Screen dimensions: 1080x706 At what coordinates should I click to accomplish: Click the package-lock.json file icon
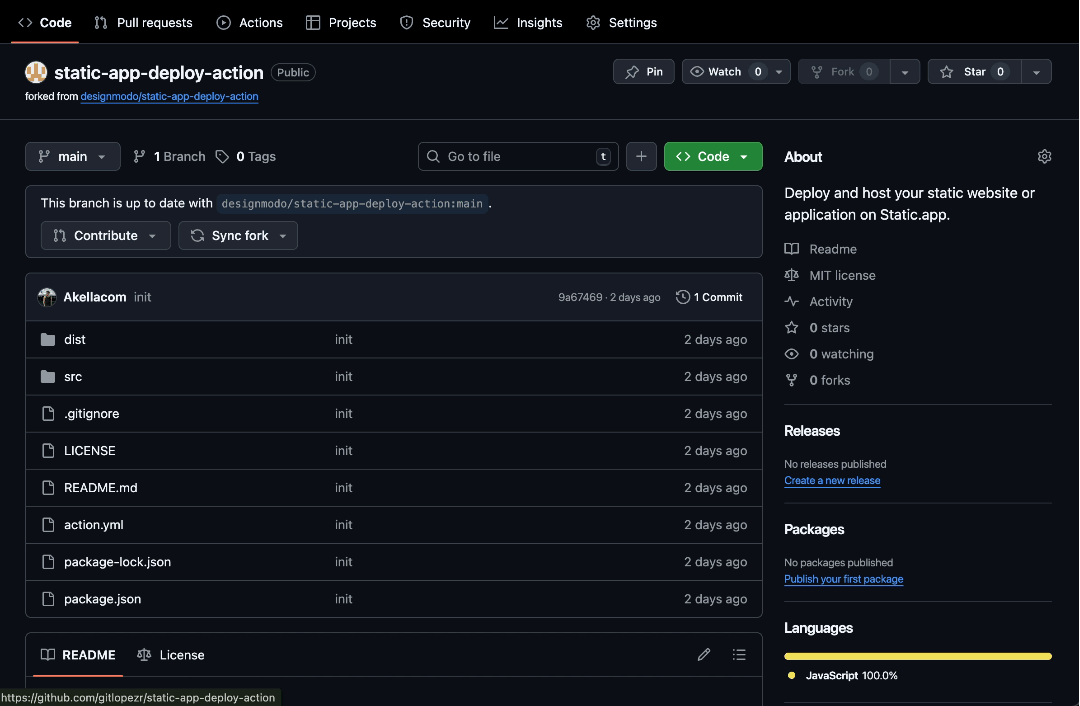[x=48, y=561]
